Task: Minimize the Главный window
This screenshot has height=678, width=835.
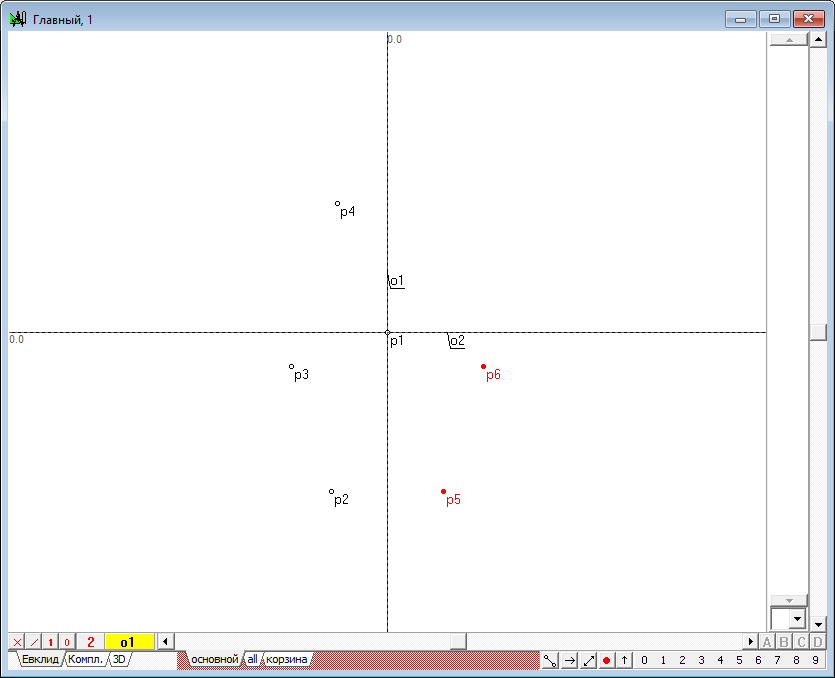Action: click(x=740, y=19)
